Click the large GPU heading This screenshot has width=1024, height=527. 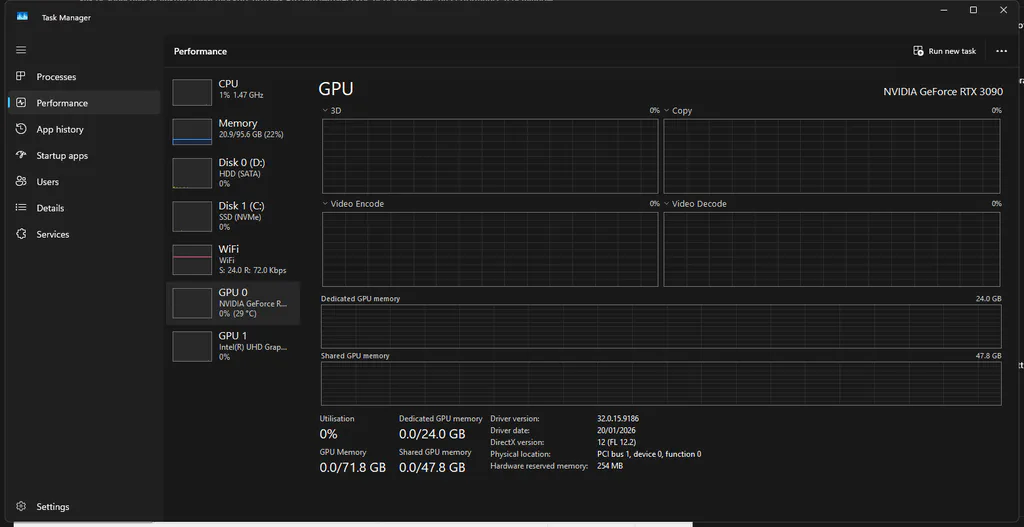point(336,89)
